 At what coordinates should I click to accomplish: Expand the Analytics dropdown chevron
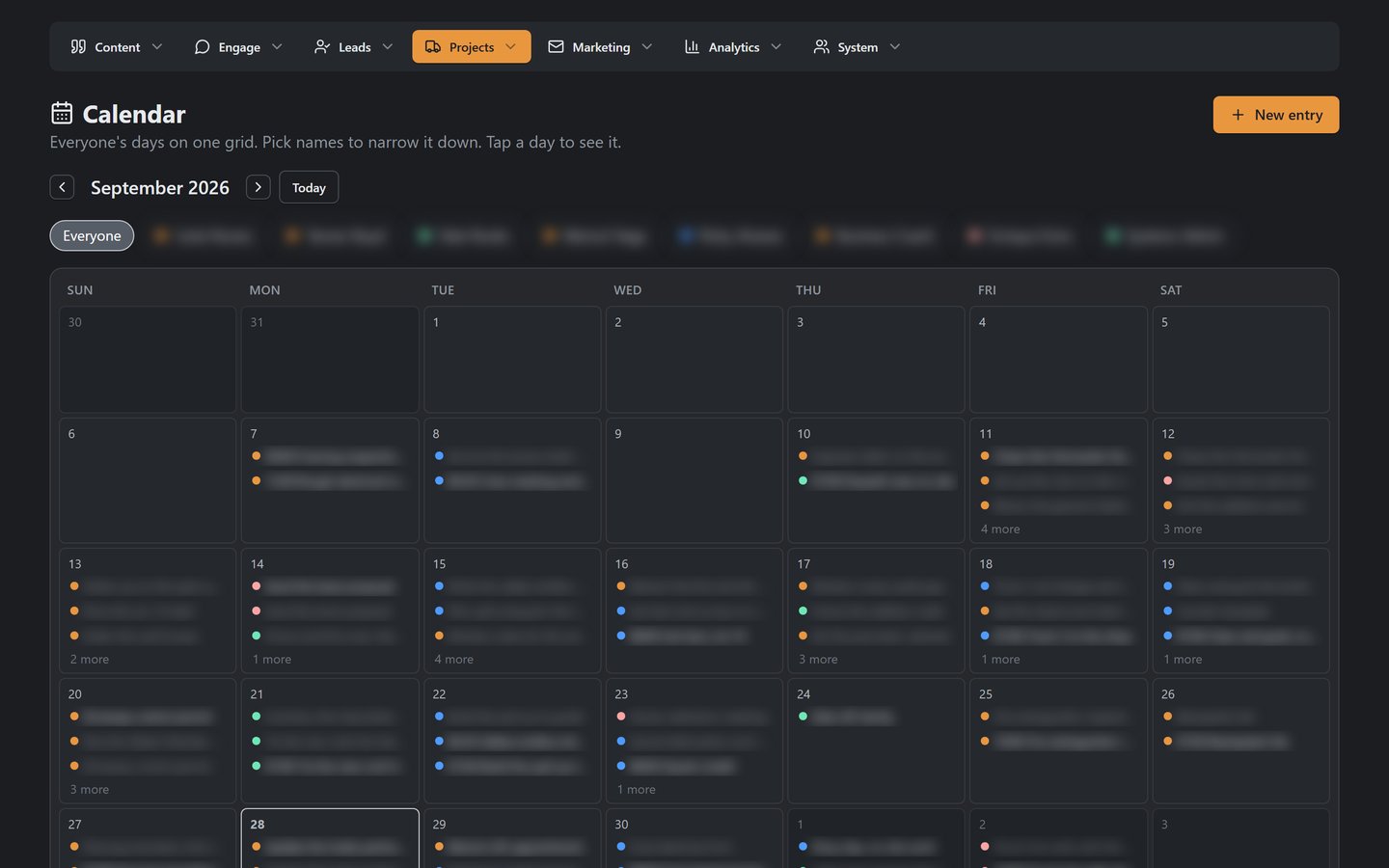776,46
